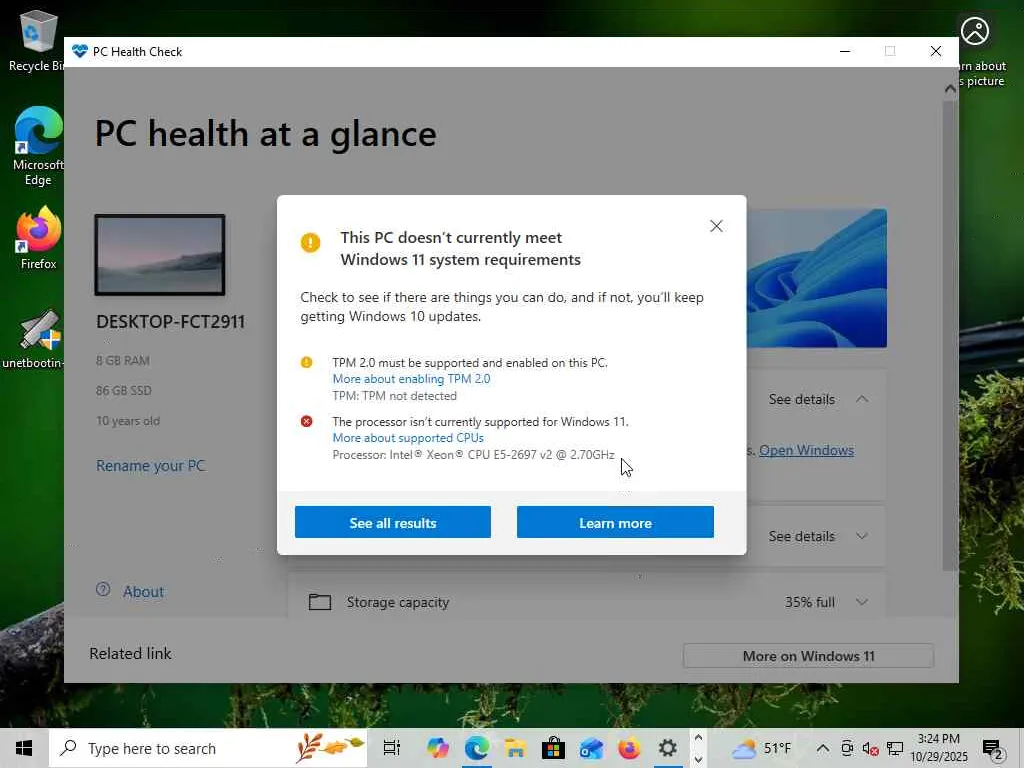This screenshot has width=1024, height=768.
Task: Close the Windows 11 requirements dialog
Action: point(716,226)
